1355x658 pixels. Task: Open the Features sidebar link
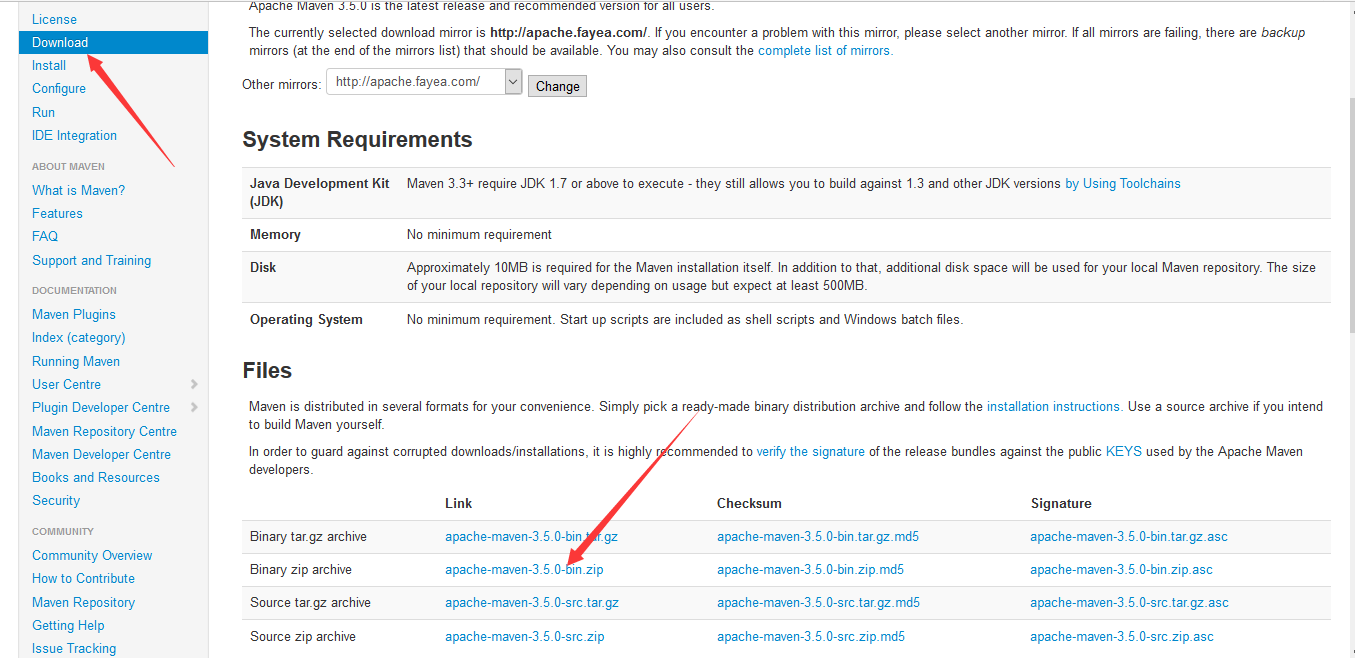click(57, 213)
